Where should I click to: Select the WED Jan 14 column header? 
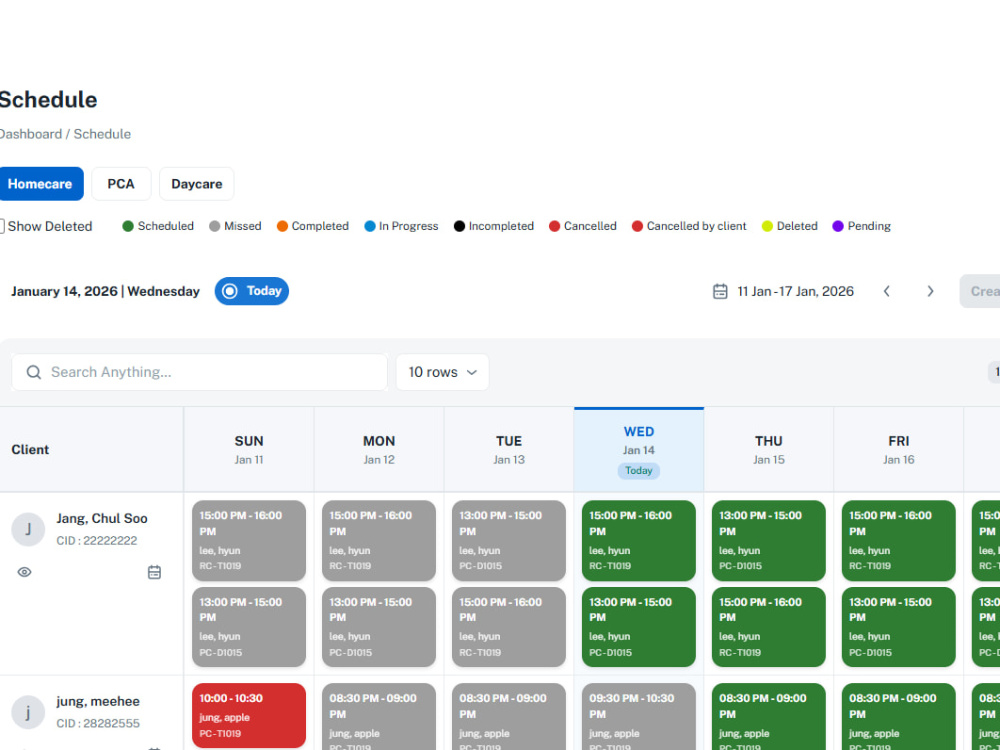click(638, 450)
